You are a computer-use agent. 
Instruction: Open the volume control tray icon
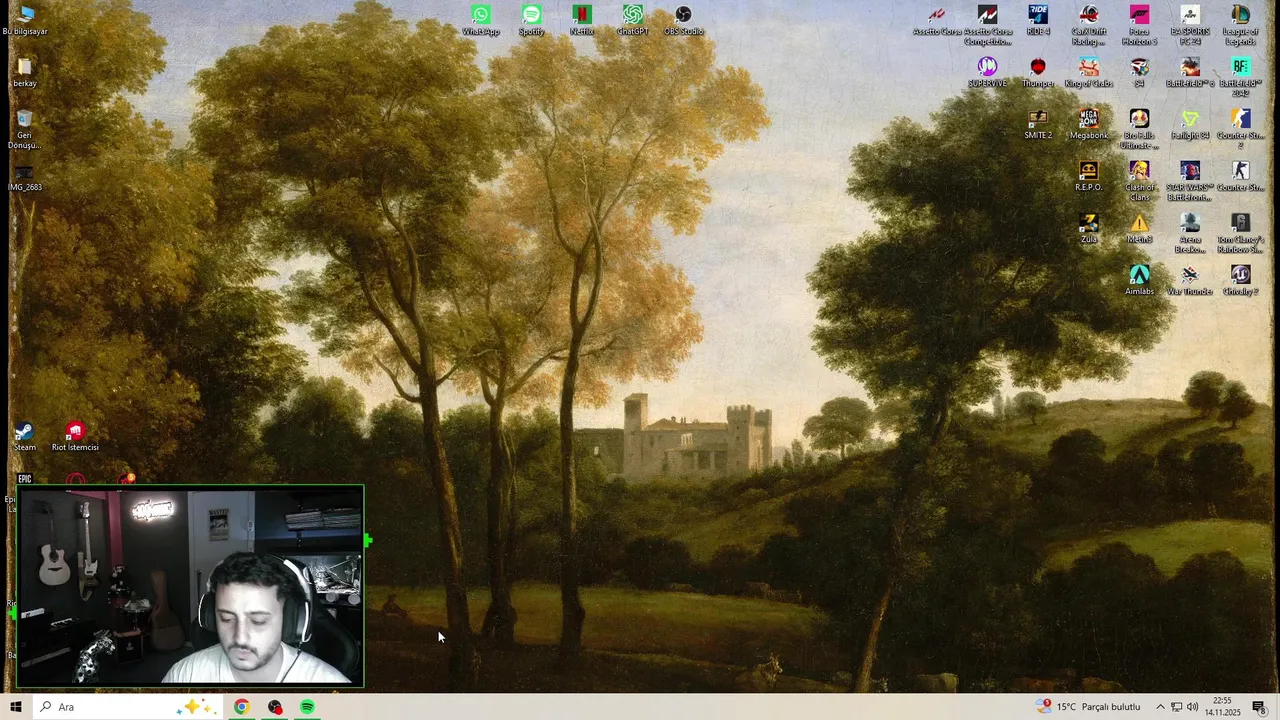(x=1192, y=707)
